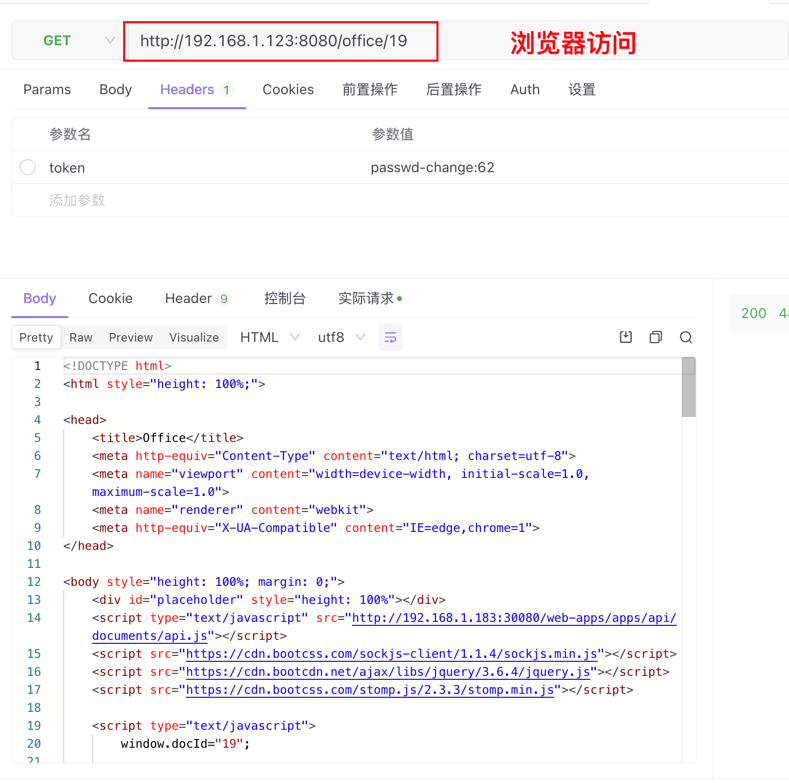Select the response Body tab
789x783 pixels.
[40, 298]
